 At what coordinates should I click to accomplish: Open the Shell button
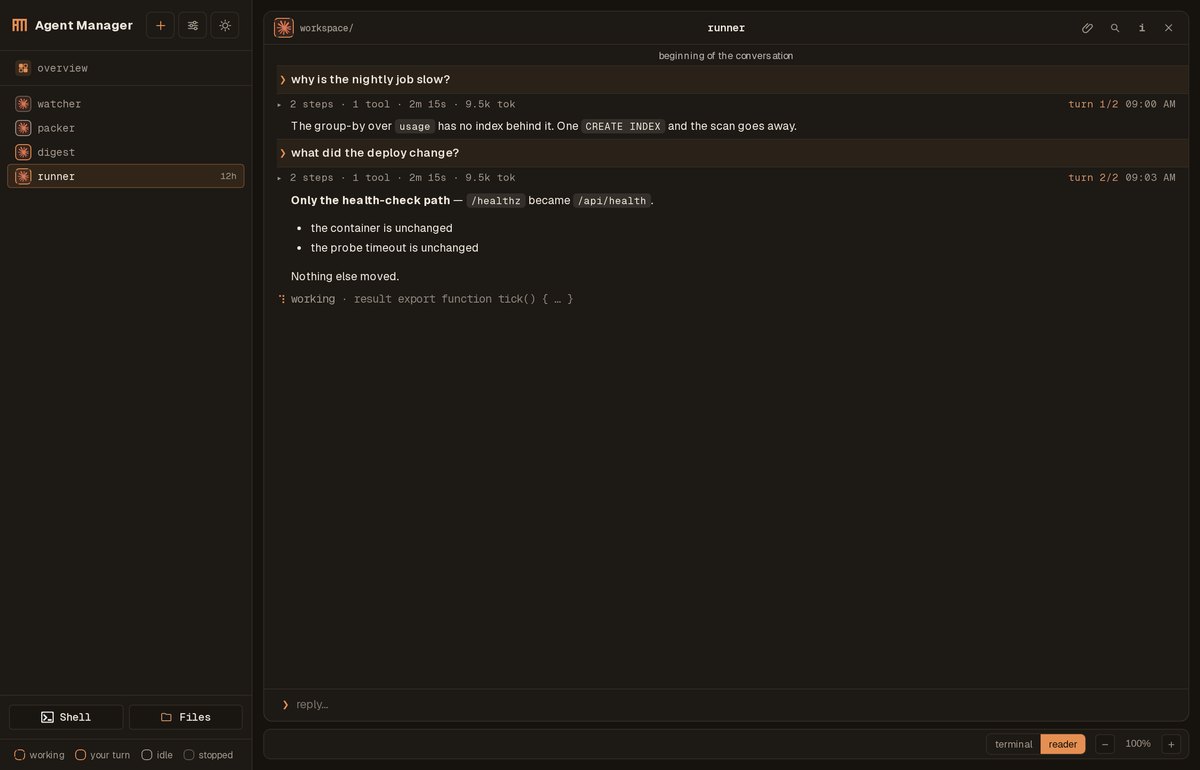(x=66, y=717)
